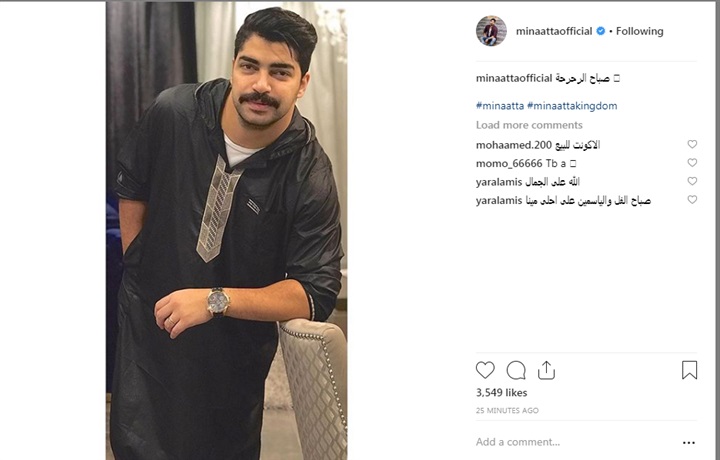The width and height of the screenshot is (720, 460).
Task: Open the comment bubble icon
Action: pyautogui.click(x=516, y=370)
